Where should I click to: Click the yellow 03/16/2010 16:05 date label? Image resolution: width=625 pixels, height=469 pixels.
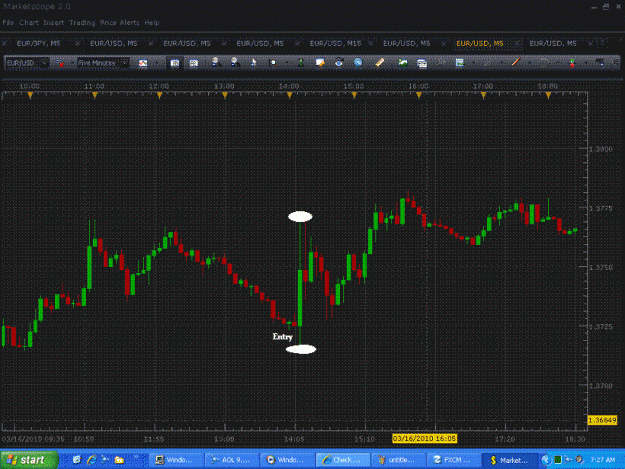point(425,438)
